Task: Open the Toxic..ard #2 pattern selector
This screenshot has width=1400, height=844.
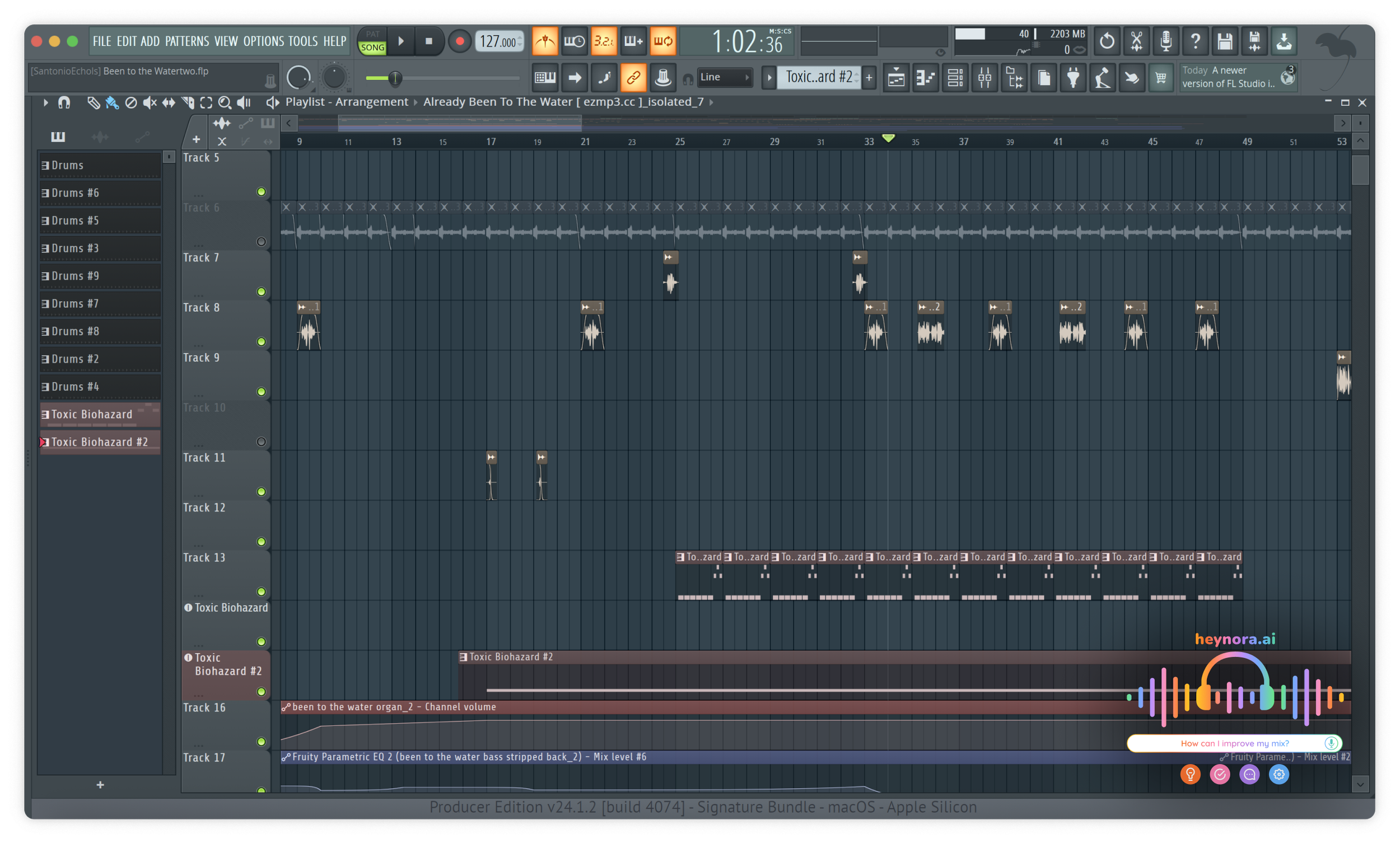Action: [818, 77]
